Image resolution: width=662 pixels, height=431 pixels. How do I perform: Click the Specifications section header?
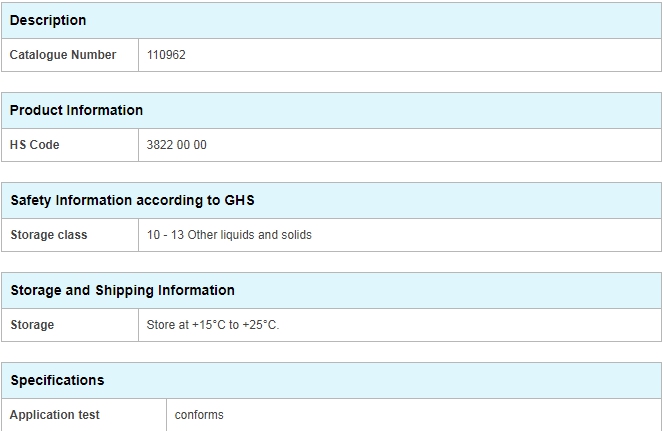[331, 380]
